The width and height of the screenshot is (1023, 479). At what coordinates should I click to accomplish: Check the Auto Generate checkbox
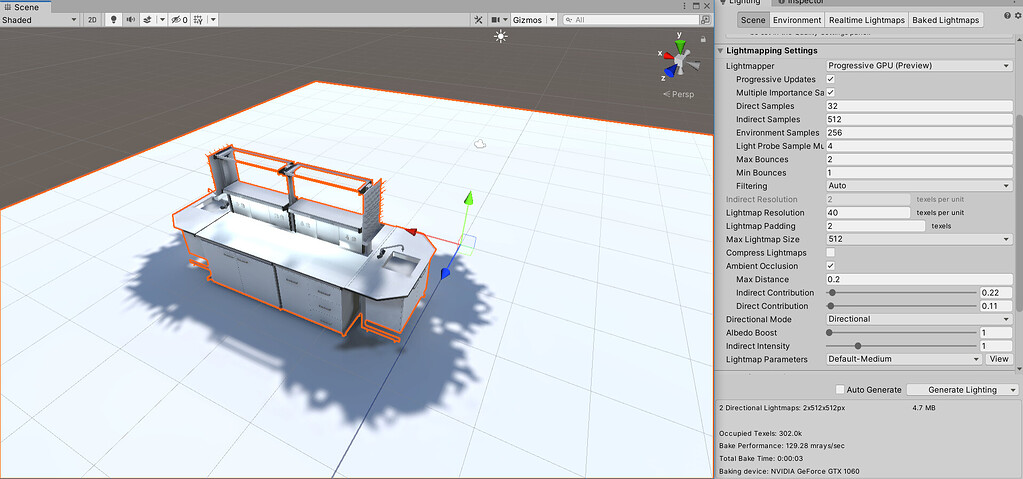pyautogui.click(x=840, y=390)
